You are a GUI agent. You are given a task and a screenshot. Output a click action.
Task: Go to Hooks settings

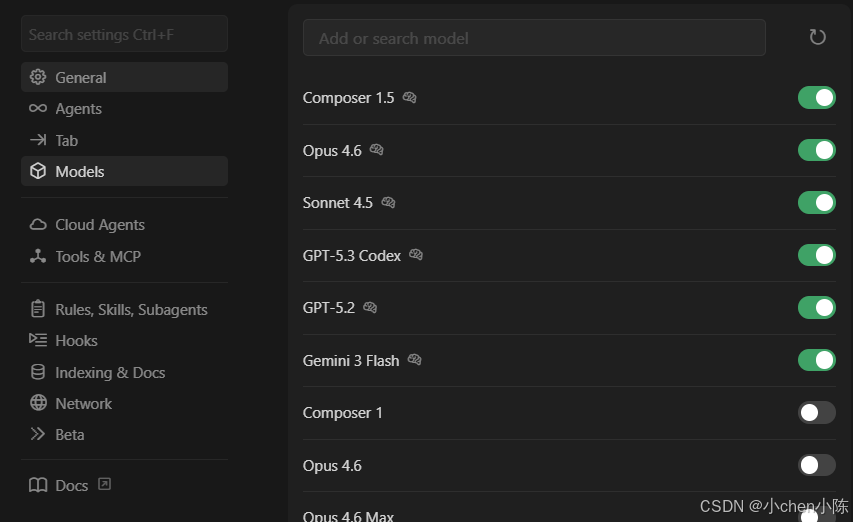click(124, 340)
